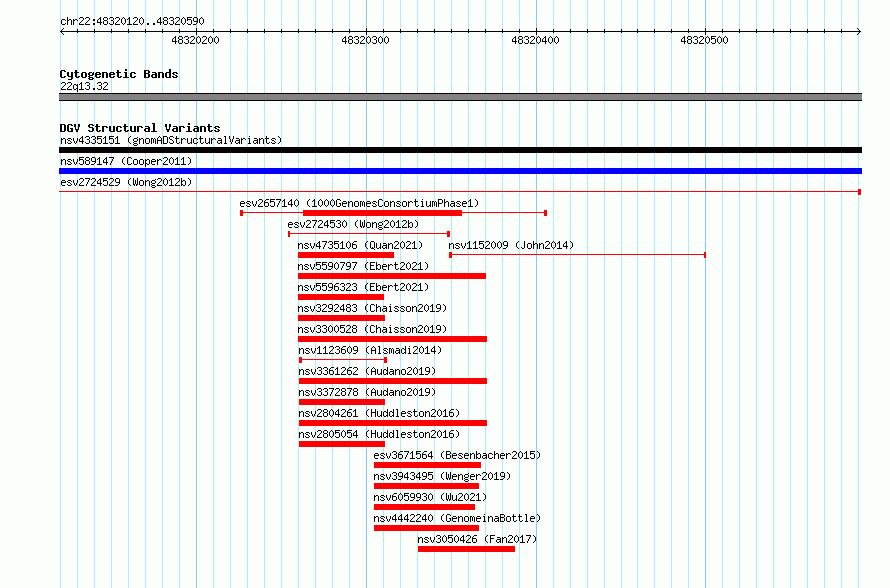The image size is (890, 588).
Task: Click the nsv4335151 gnomAD variant label
Action: pyautogui.click(x=171, y=140)
